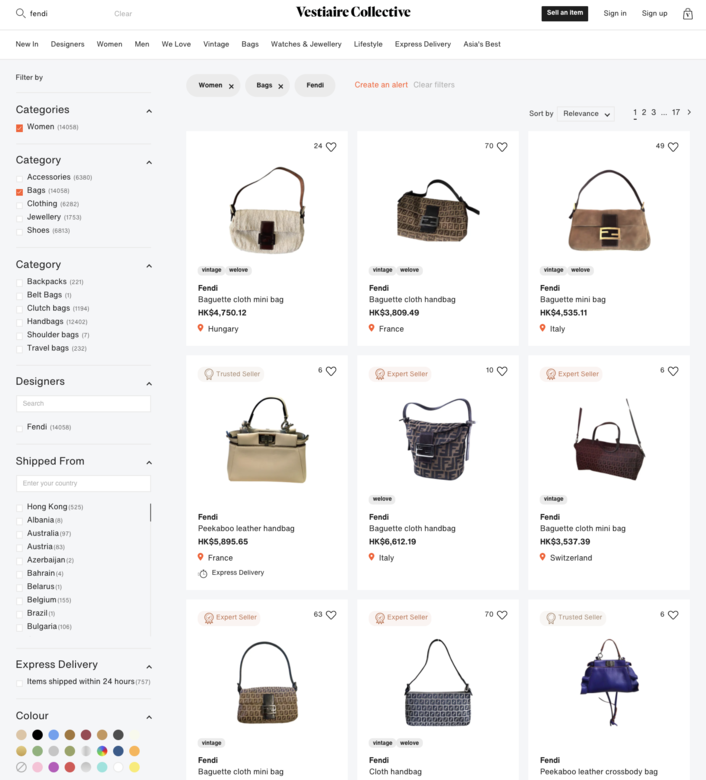This screenshot has height=780, width=706.
Task: Click the Sell an item button
Action: [565, 13]
